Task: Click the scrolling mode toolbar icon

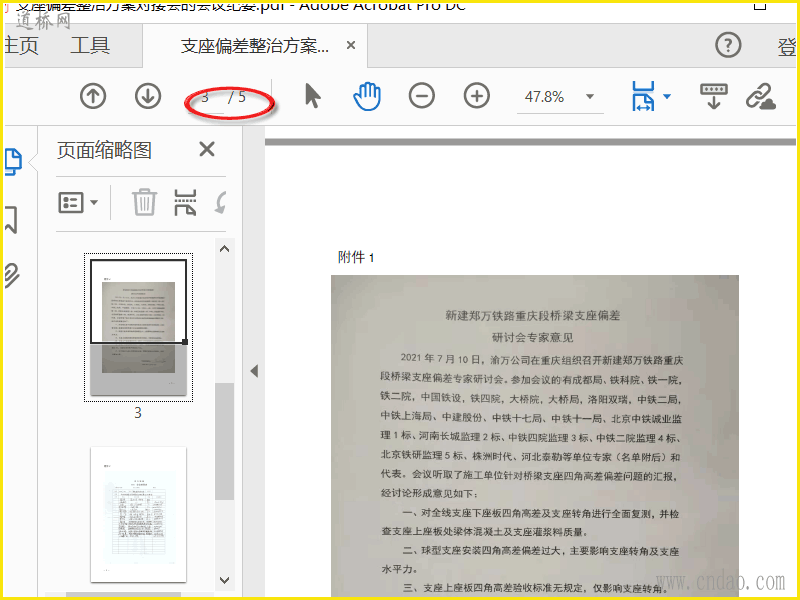Action: (x=713, y=96)
